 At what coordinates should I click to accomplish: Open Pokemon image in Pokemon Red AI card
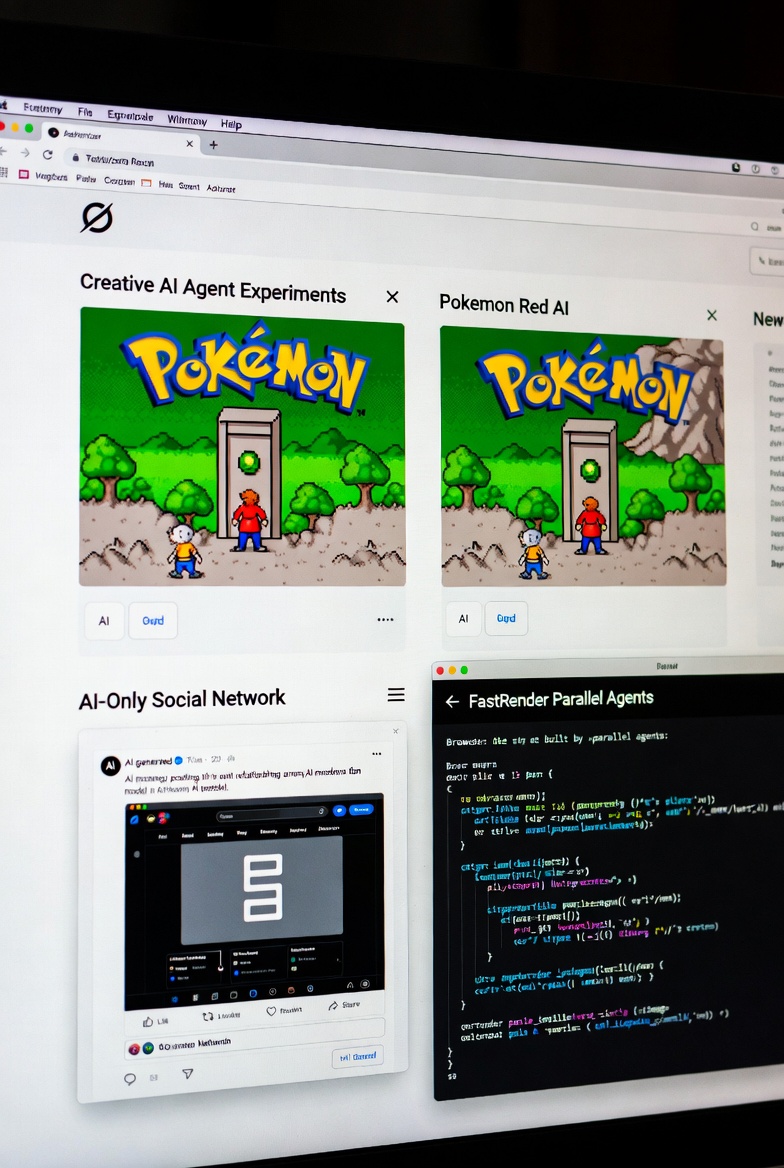tap(583, 456)
